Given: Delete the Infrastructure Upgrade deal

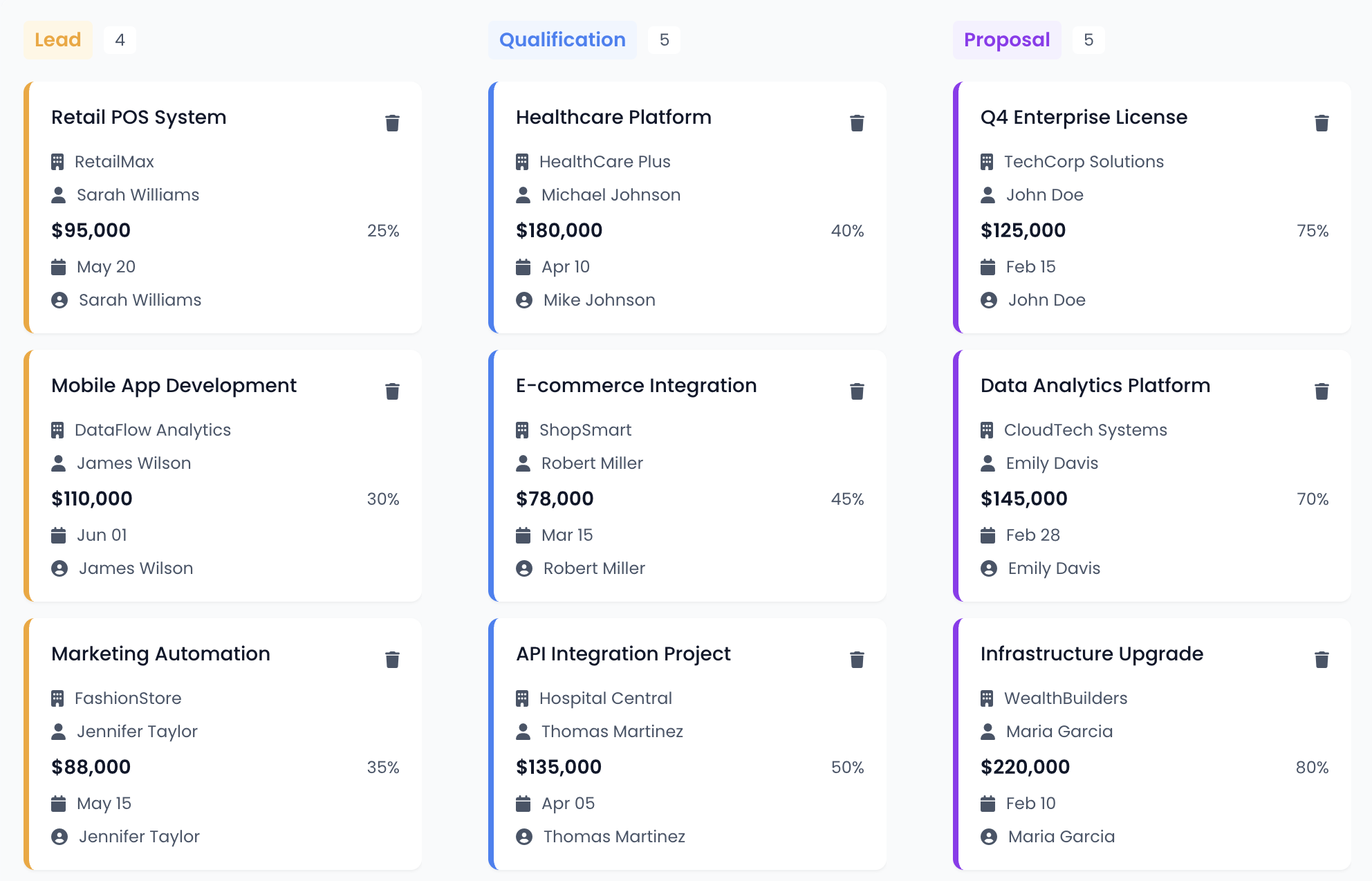Looking at the screenshot, I should [x=1322, y=660].
